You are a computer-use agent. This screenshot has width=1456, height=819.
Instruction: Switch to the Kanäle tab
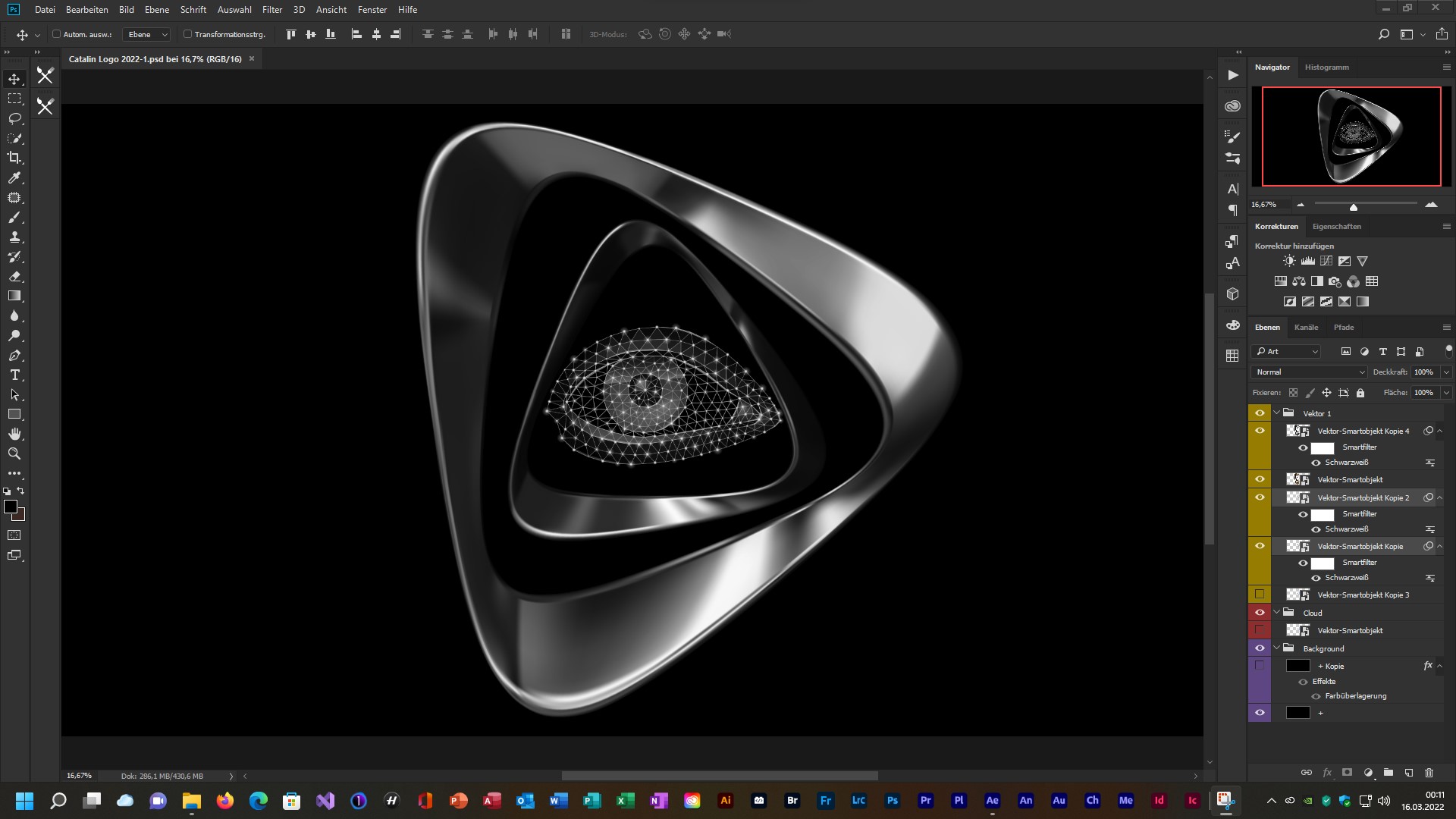pyautogui.click(x=1306, y=328)
